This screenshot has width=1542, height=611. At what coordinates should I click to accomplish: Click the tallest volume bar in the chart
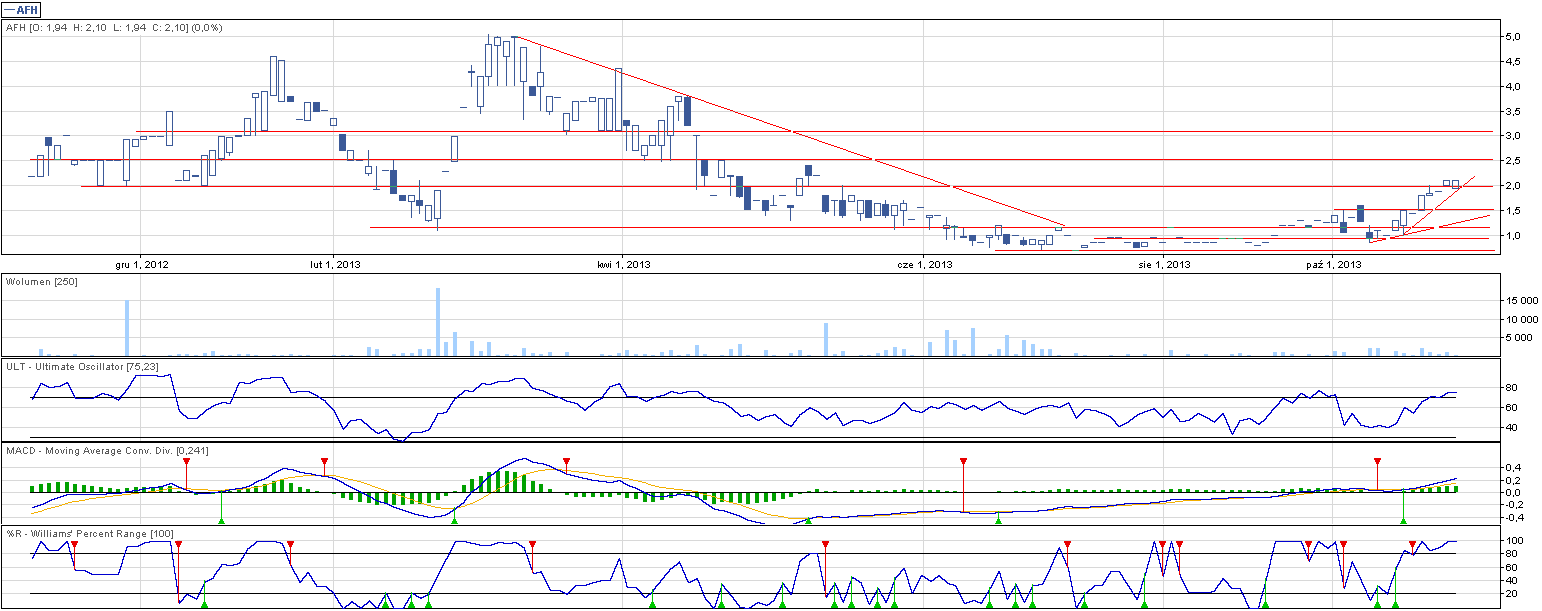pos(438,322)
